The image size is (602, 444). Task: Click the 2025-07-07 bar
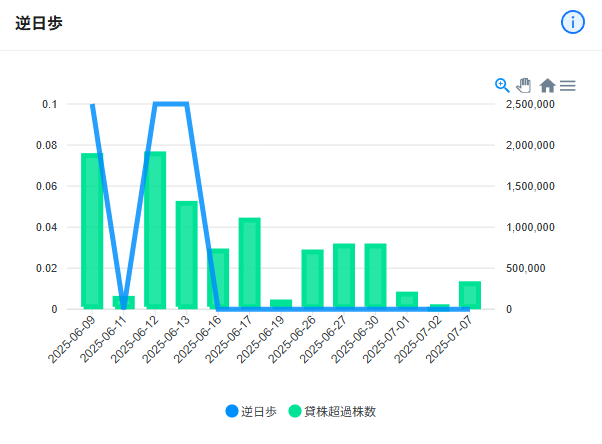[470, 295]
